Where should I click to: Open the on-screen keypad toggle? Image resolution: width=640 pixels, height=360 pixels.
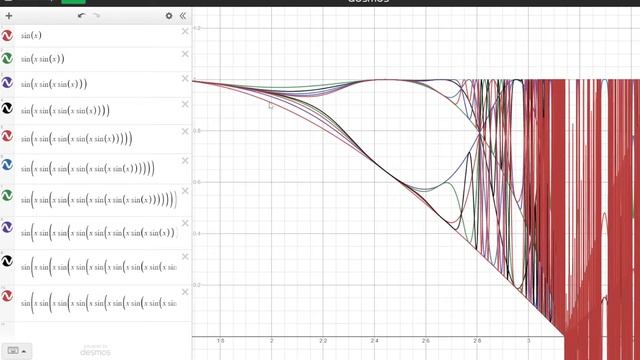click(x=16, y=351)
